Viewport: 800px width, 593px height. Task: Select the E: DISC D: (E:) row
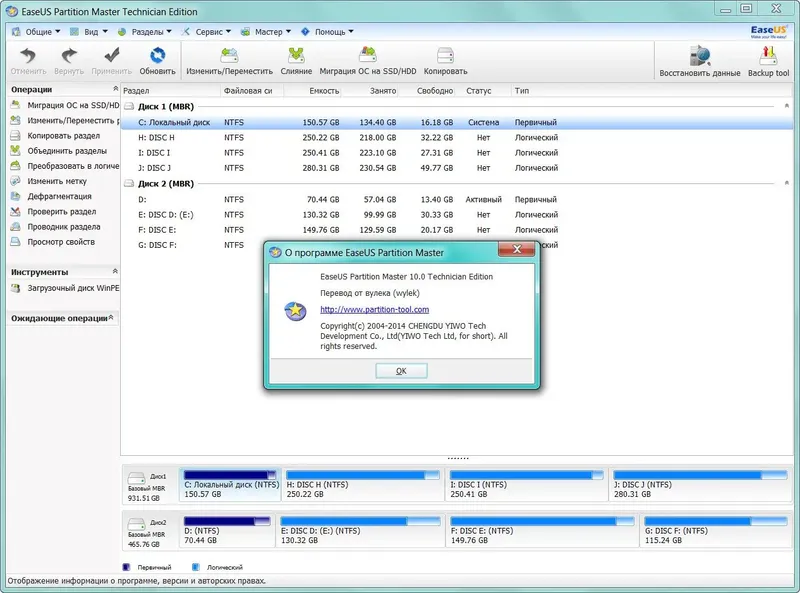tap(457, 215)
